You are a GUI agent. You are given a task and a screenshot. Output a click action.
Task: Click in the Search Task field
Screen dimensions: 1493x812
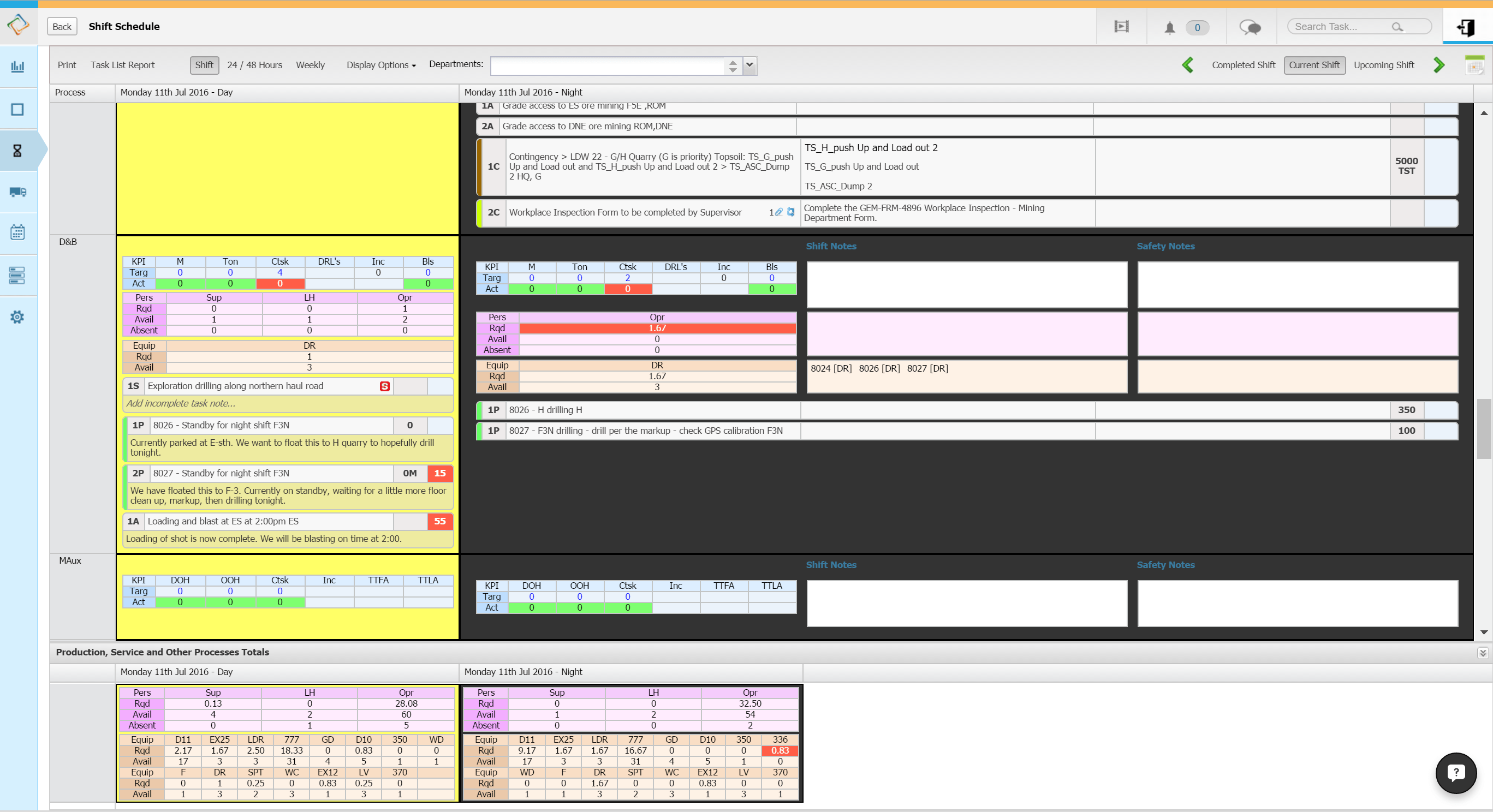click(1339, 27)
